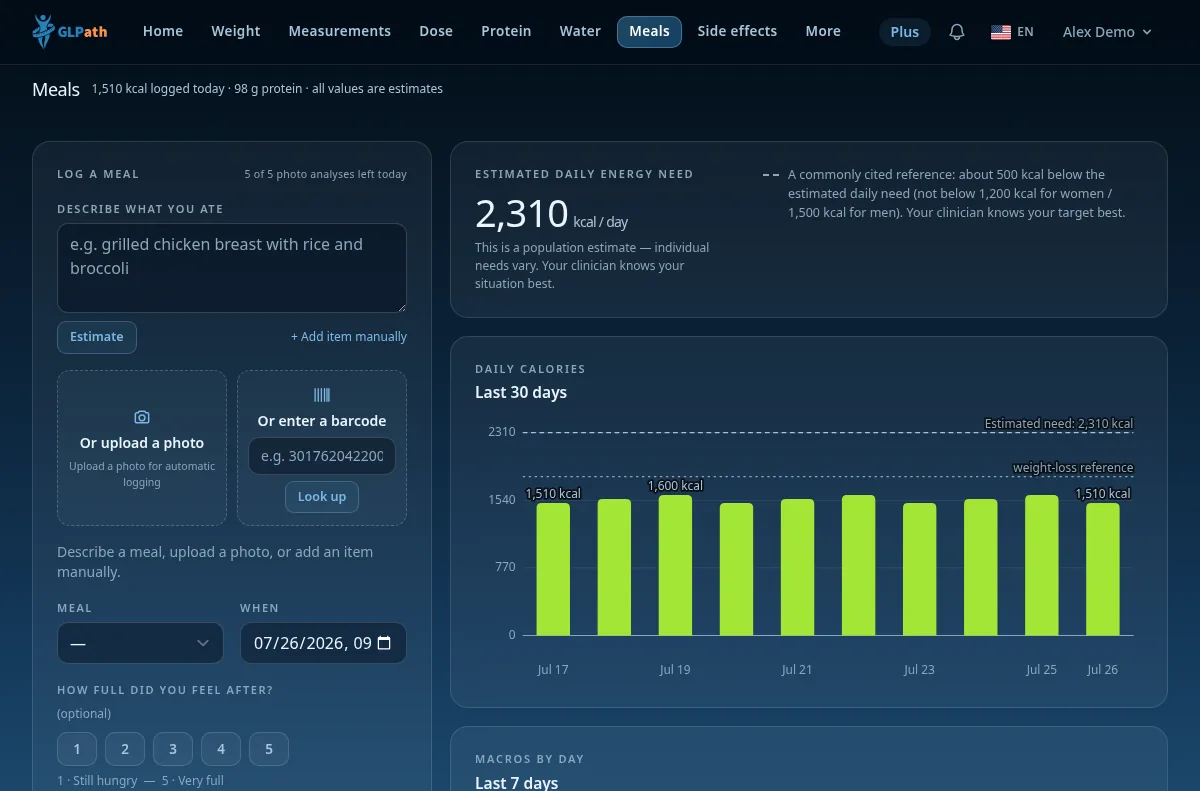This screenshot has height=791, width=1200.
Task: Go to the Weight tab
Action: tap(236, 32)
